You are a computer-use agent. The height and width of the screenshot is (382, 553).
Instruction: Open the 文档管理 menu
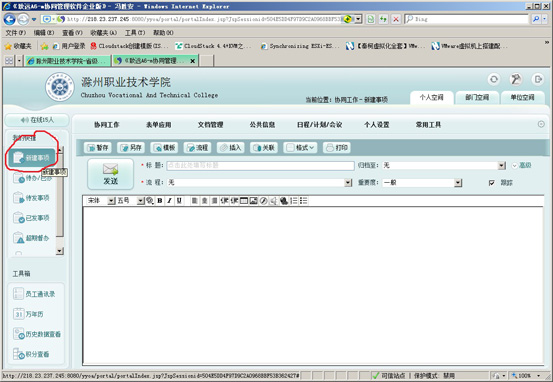[211, 125]
